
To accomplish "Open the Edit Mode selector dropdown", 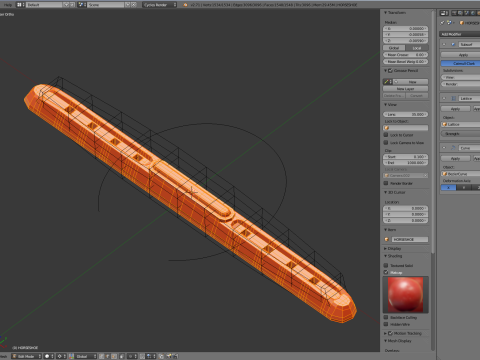I will click(x=26, y=356).
